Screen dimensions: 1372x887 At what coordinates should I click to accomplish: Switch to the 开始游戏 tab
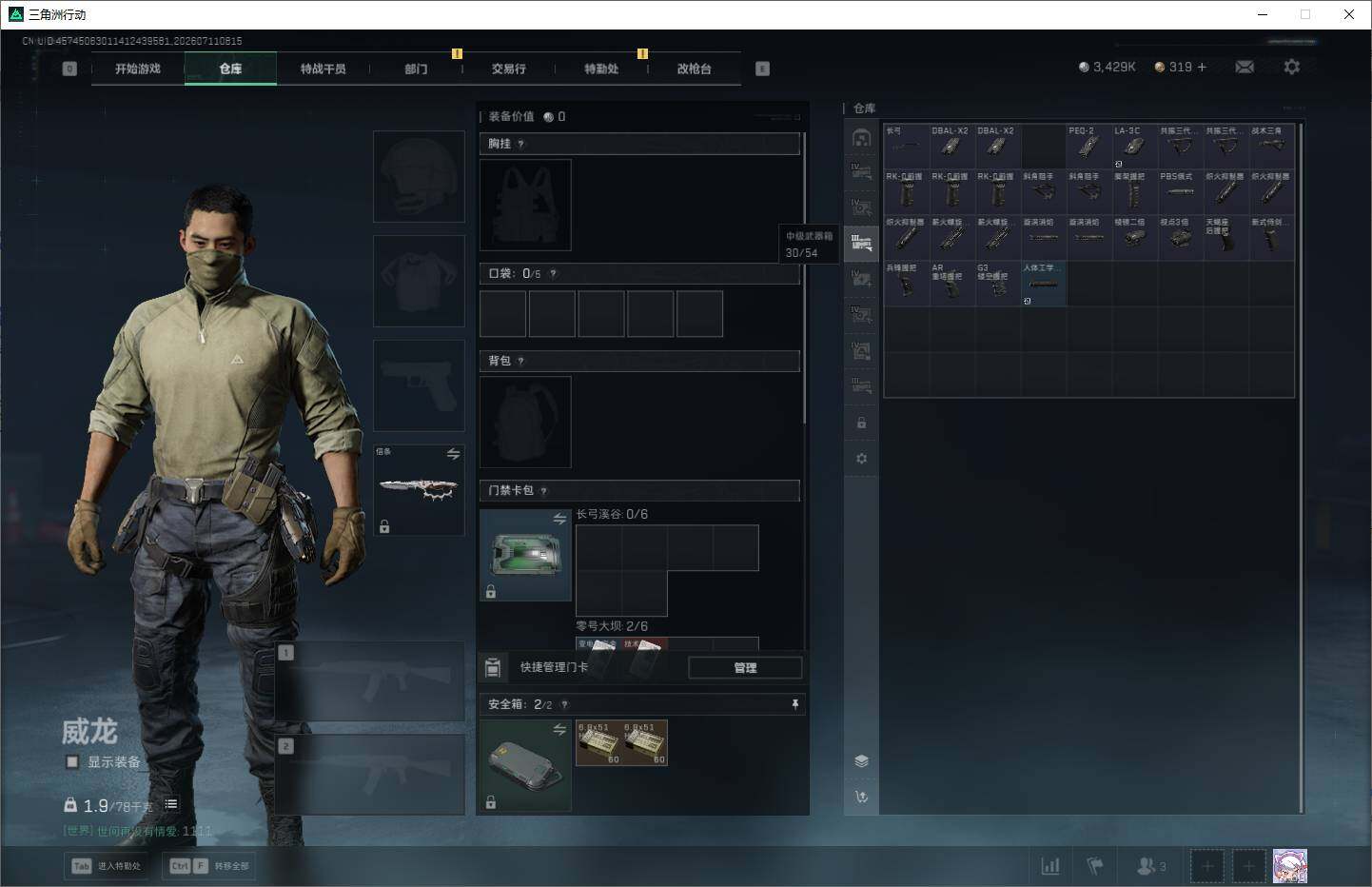coord(138,69)
